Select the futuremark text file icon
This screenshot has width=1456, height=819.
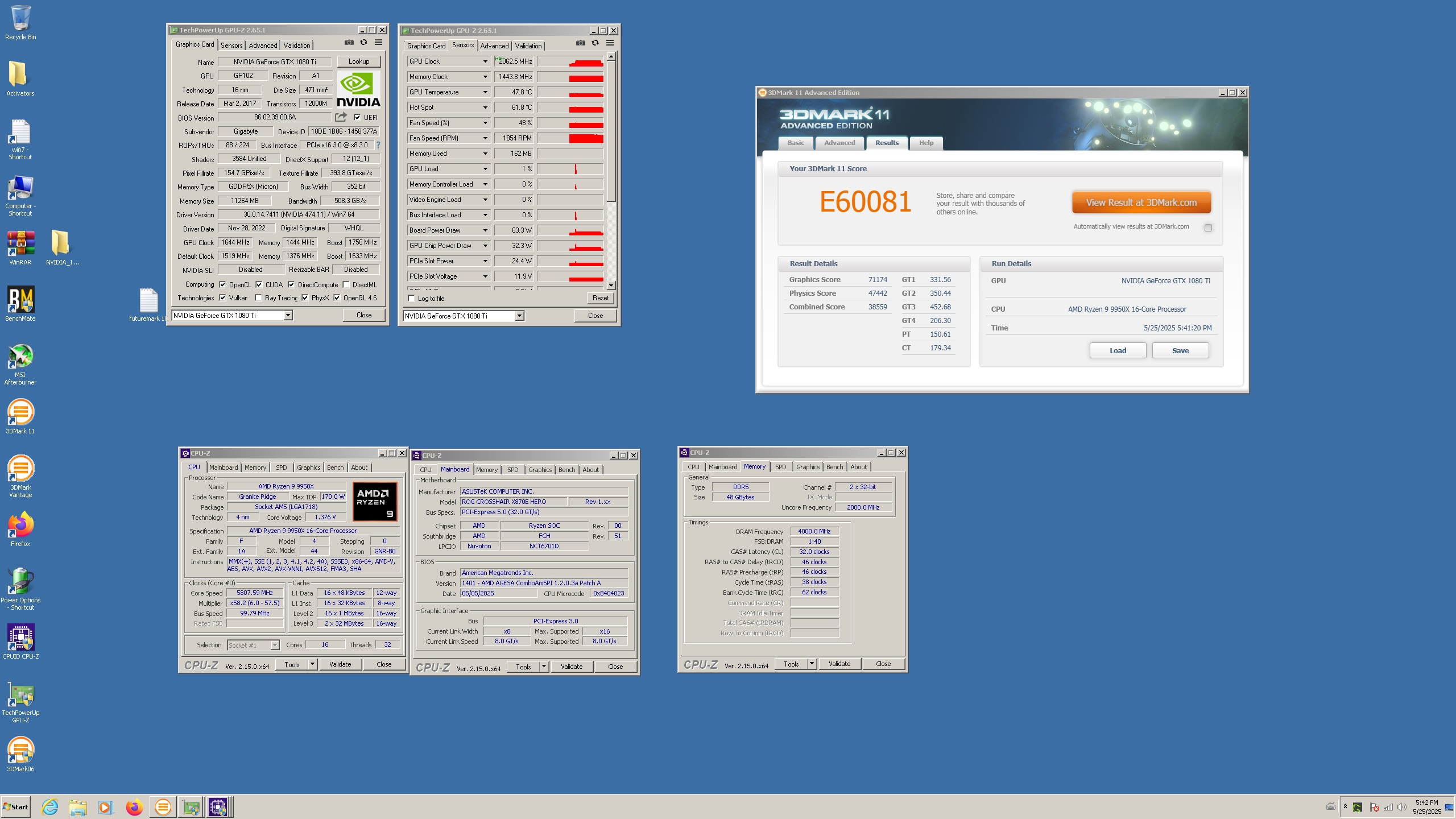click(148, 304)
